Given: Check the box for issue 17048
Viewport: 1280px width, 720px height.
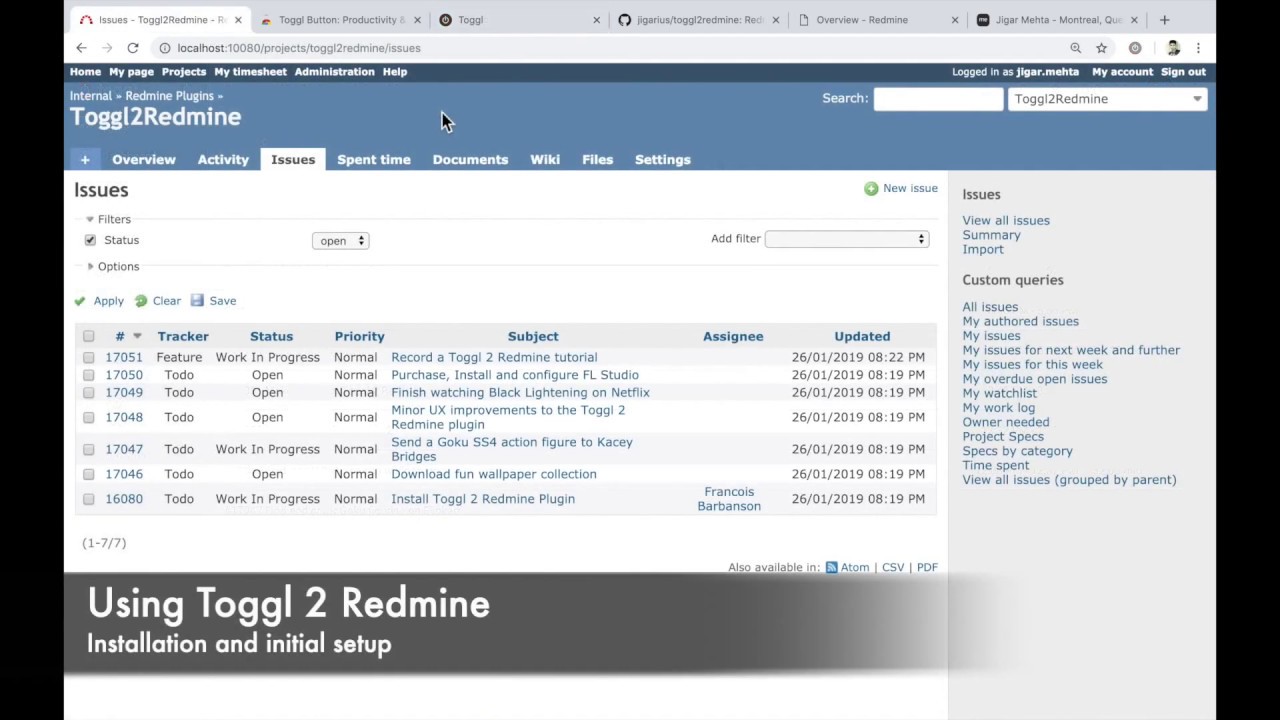Looking at the screenshot, I should [x=89, y=417].
